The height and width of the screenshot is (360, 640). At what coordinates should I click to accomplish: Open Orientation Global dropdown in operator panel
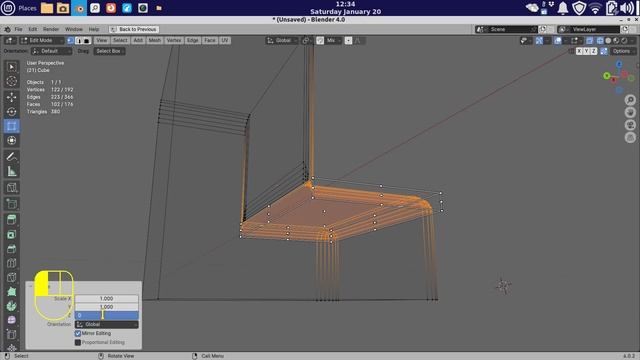click(x=107, y=324)
